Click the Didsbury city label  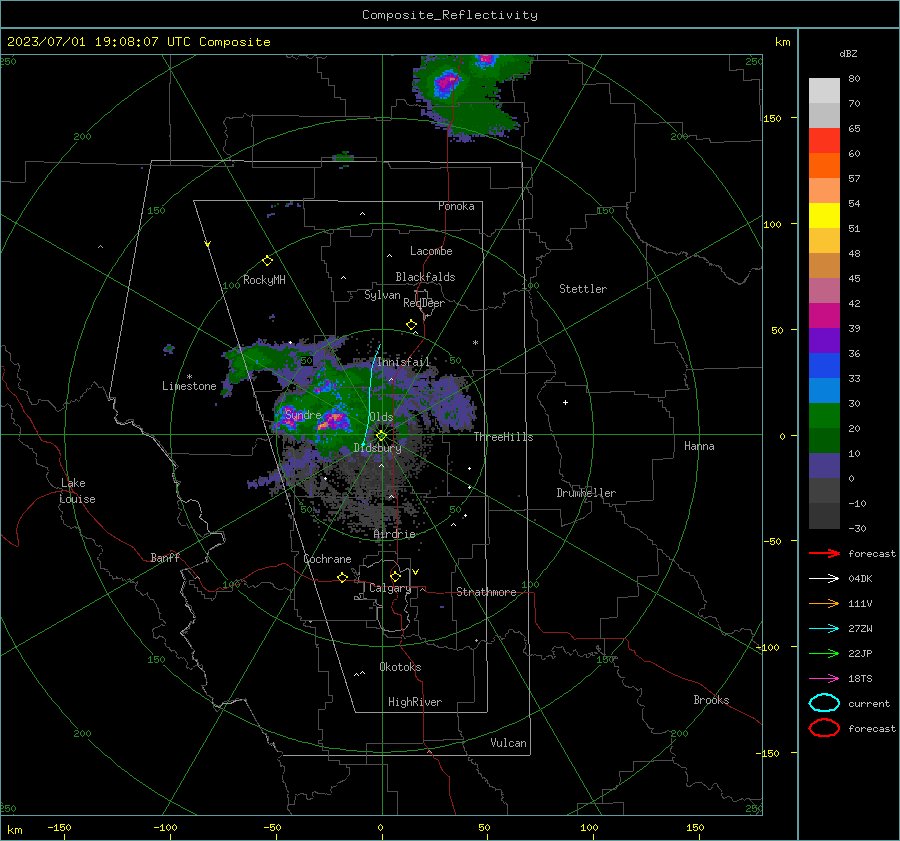click(x=377, y=448)
